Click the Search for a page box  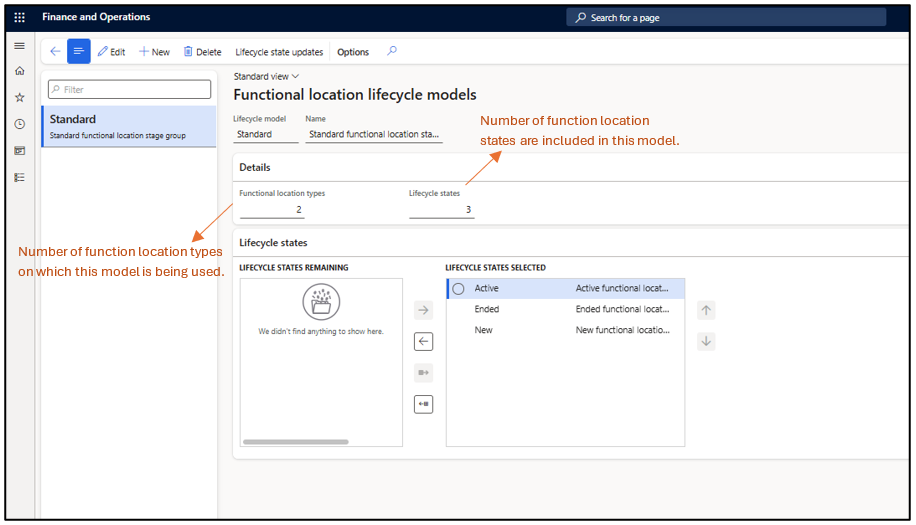coord(726,18)
